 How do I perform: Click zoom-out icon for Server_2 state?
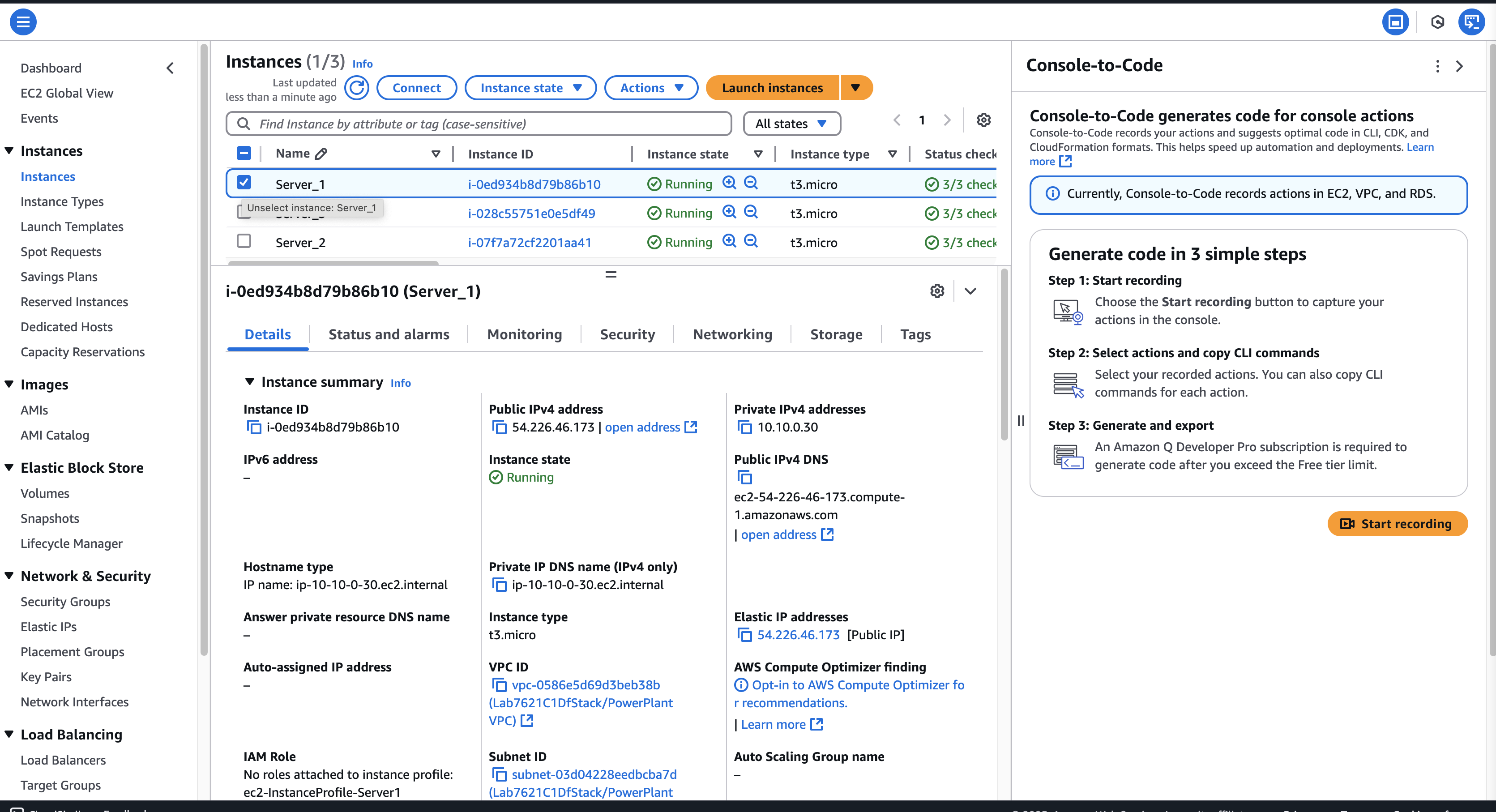pos(751,241)
